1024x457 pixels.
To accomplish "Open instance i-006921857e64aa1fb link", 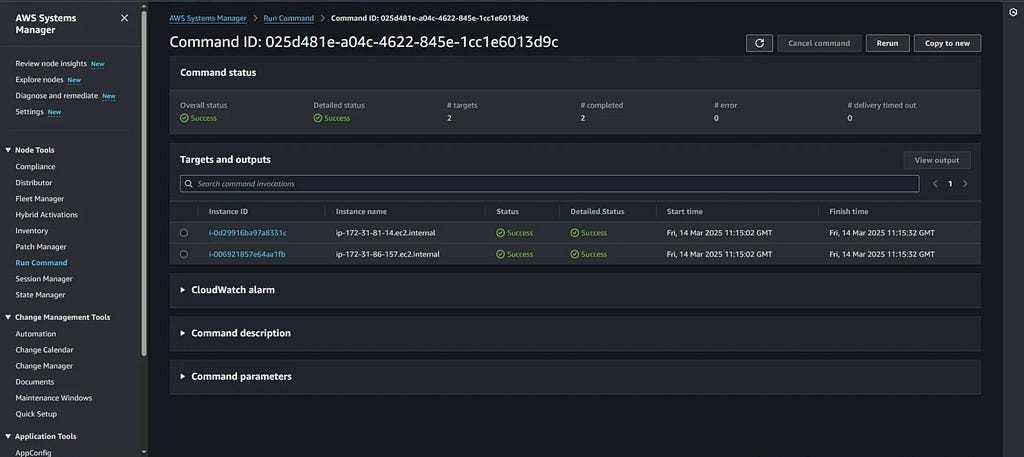I will (247, 254).
